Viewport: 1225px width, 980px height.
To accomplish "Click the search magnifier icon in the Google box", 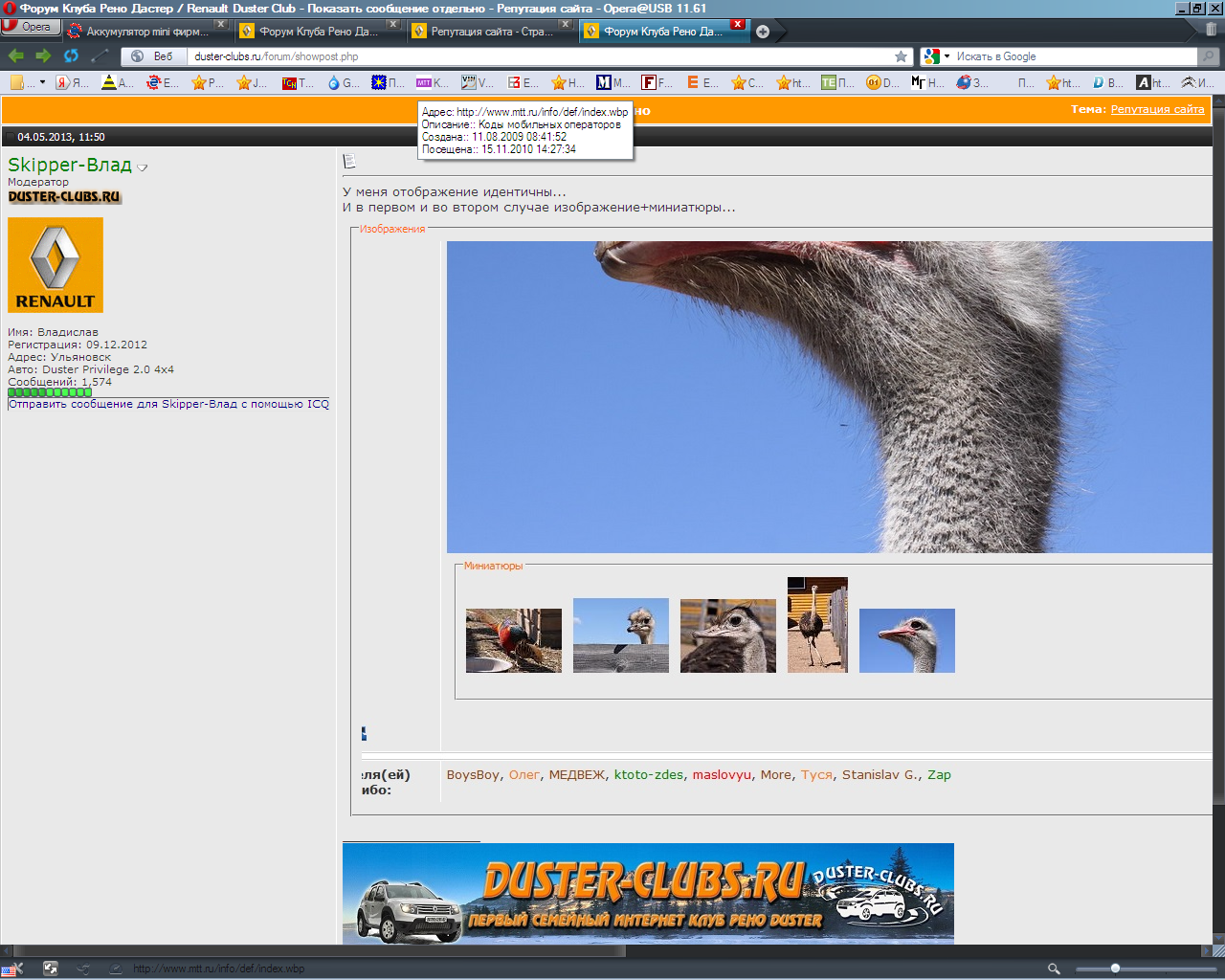I will click(x=1209, y=56).
